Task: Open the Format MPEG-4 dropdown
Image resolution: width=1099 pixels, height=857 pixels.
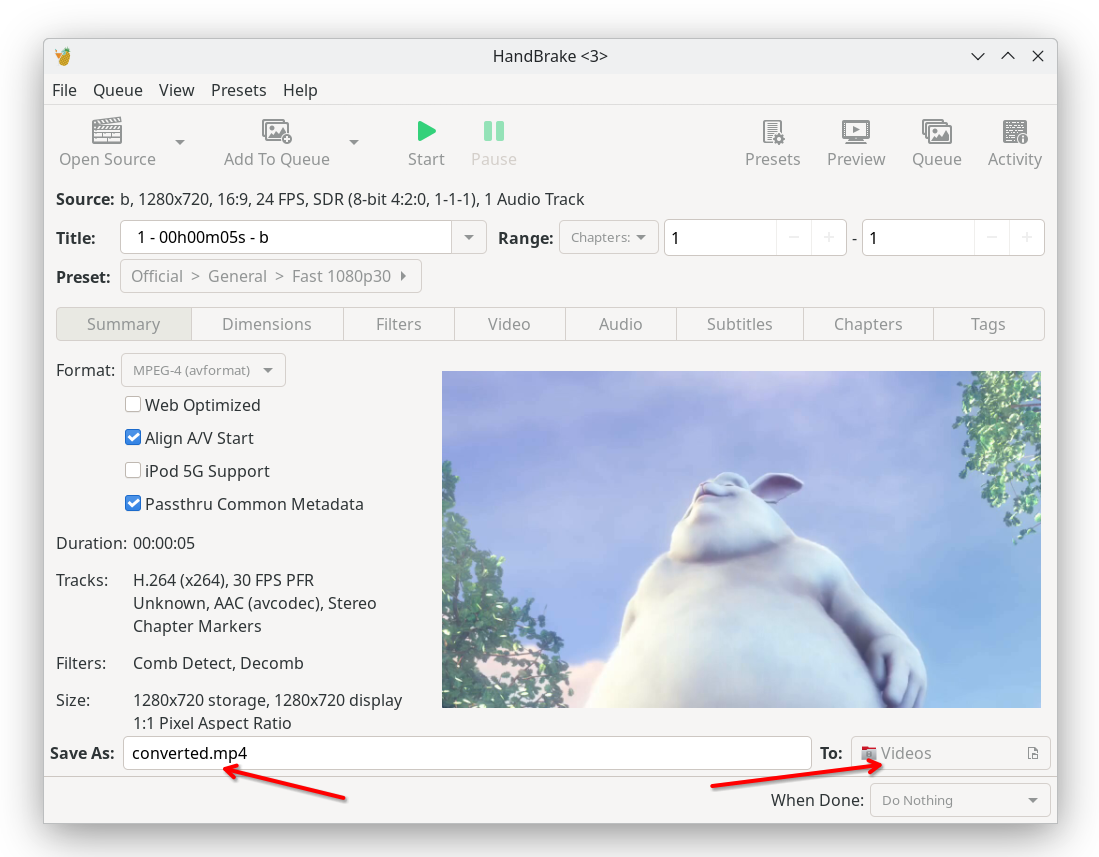Action: 203,370
